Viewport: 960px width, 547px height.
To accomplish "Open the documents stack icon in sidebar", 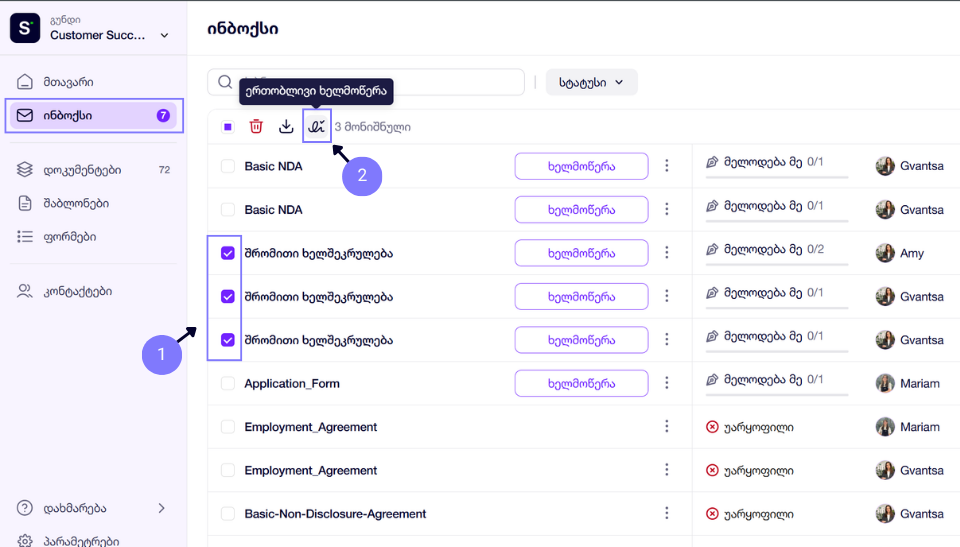I will click(24, 170).
